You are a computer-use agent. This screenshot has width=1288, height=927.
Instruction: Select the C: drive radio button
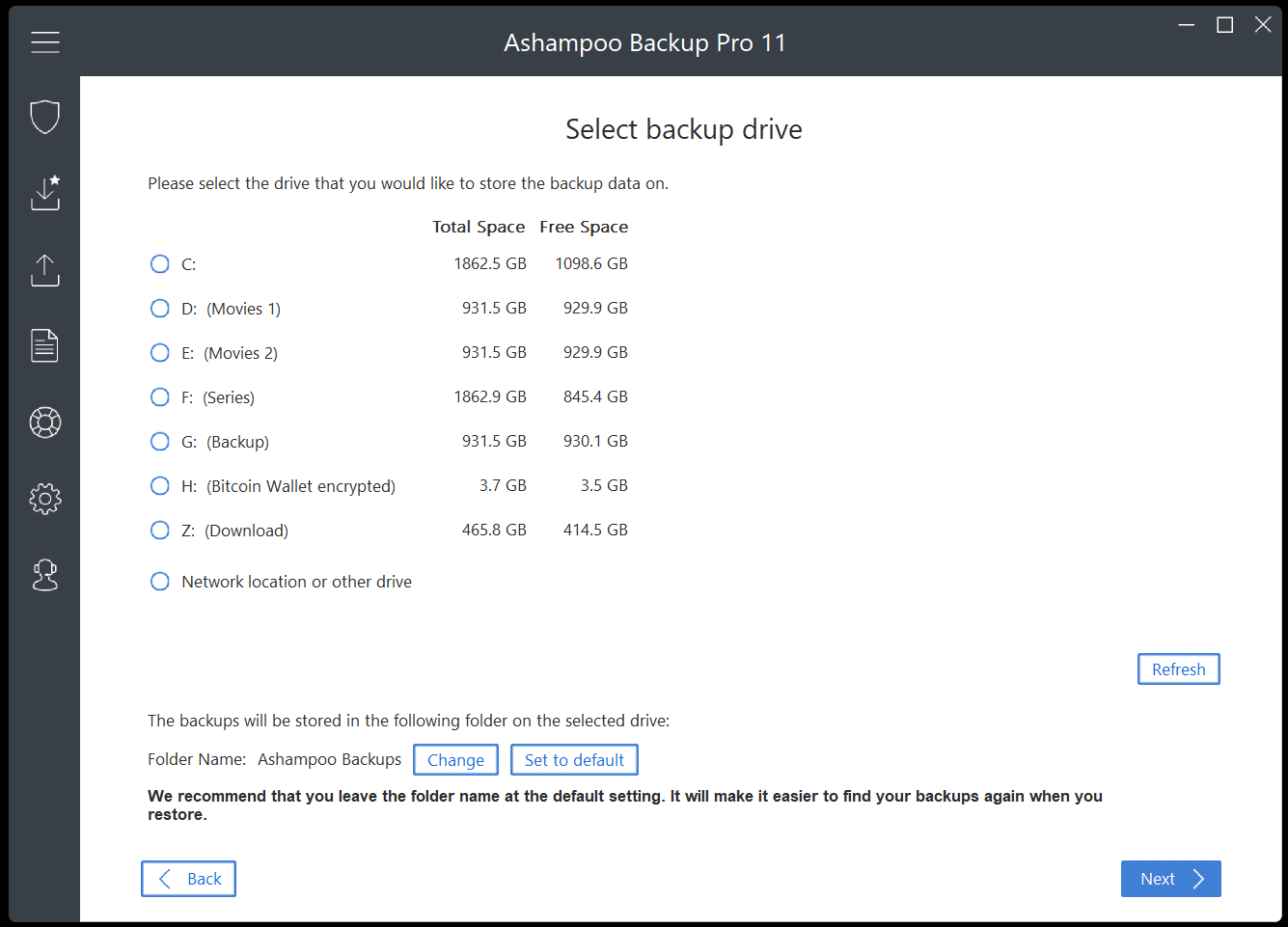pyautogui.click(x=160, y=264)
